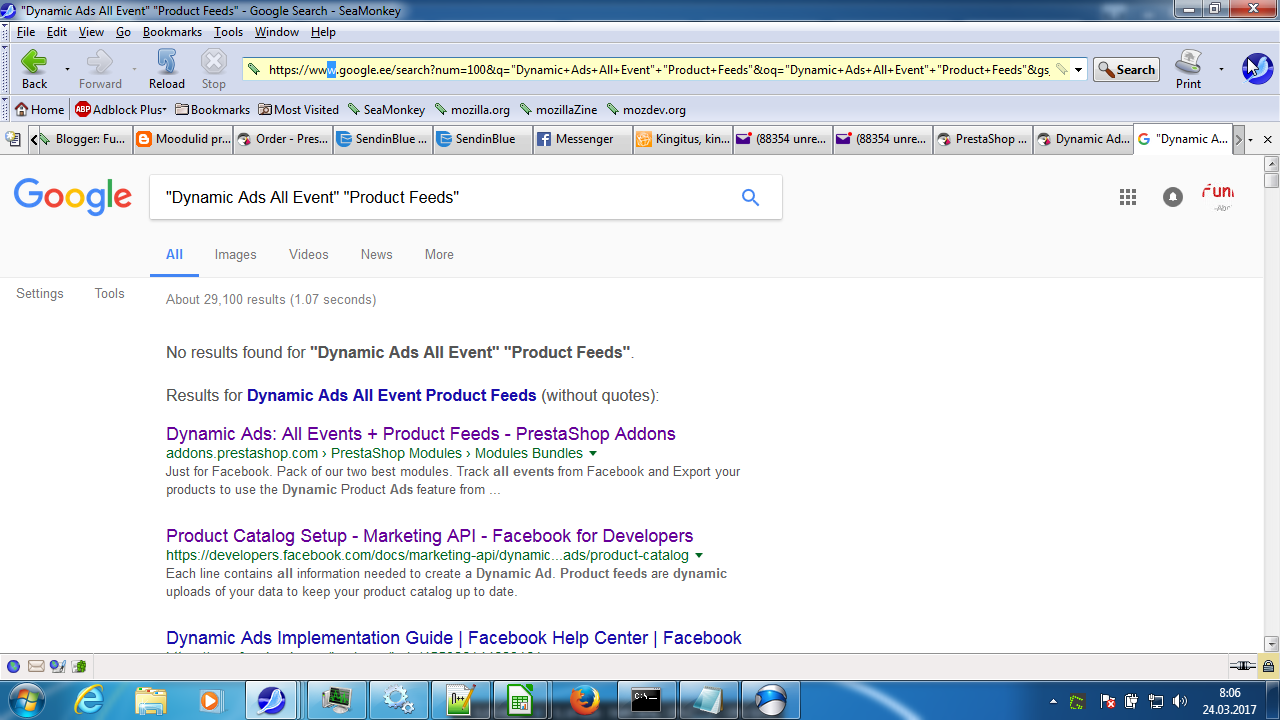Open Dynamic Ads Implementation Guide result link
The width and height of the screenshot is (1280, 720).
(454, 638)
